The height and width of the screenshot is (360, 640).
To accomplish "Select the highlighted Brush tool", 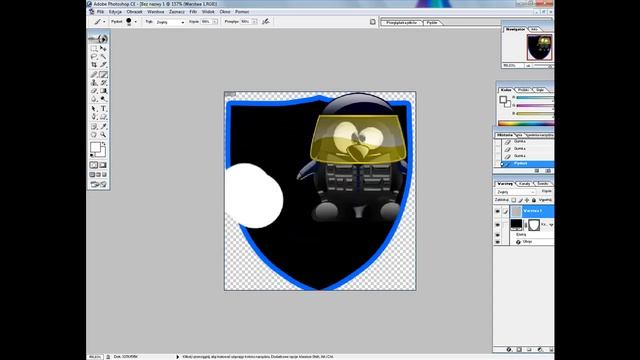I will point(103,75).
